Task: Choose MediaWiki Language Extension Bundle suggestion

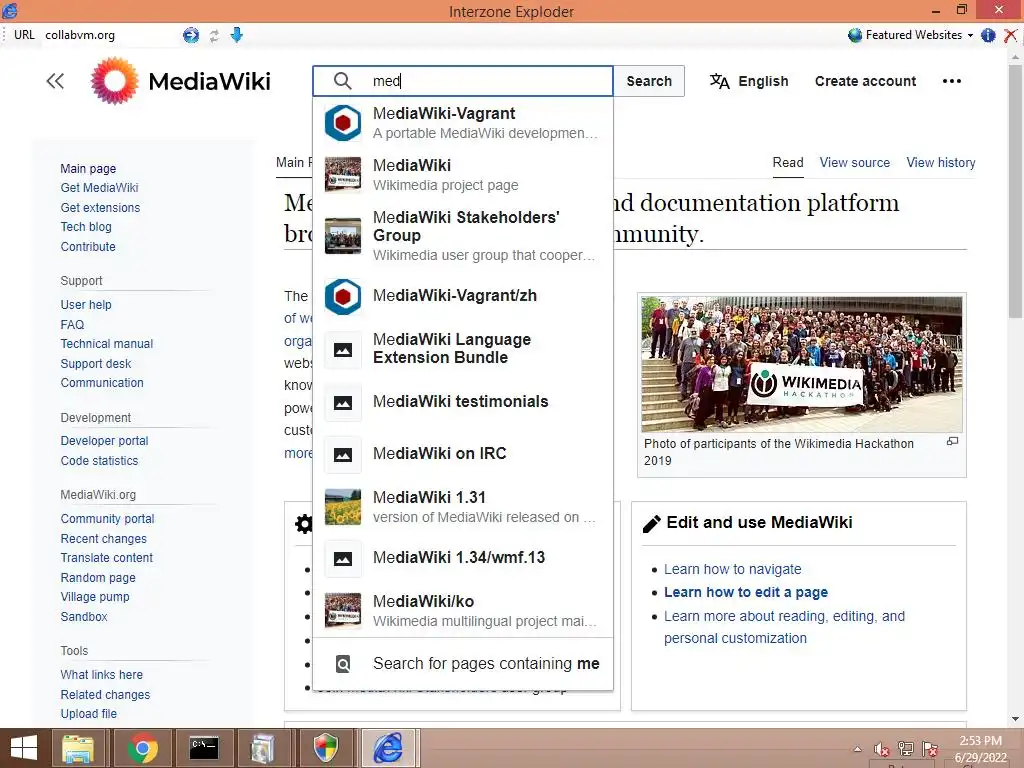Action: (x=463, y=349)
